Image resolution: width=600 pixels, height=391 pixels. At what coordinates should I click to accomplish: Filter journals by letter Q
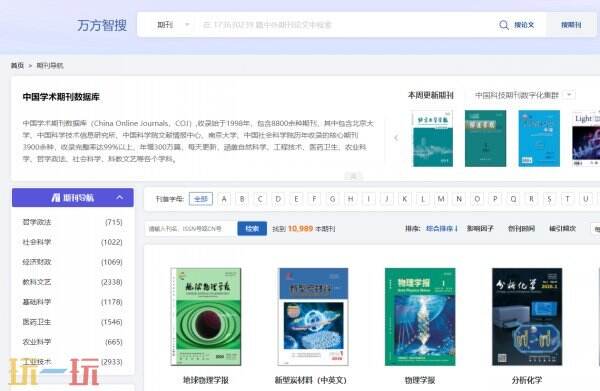tap(513, 199)
